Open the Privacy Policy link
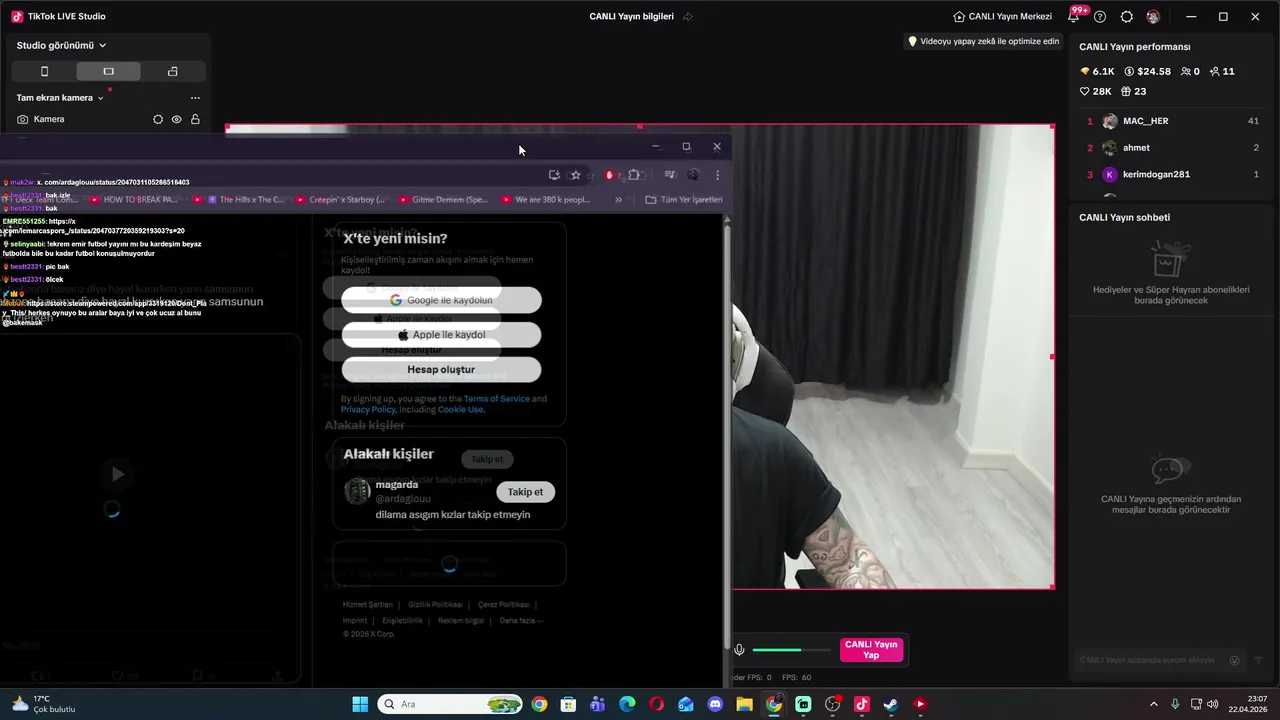Screen dimensions: 1280x720 click(x=368, y=409)
